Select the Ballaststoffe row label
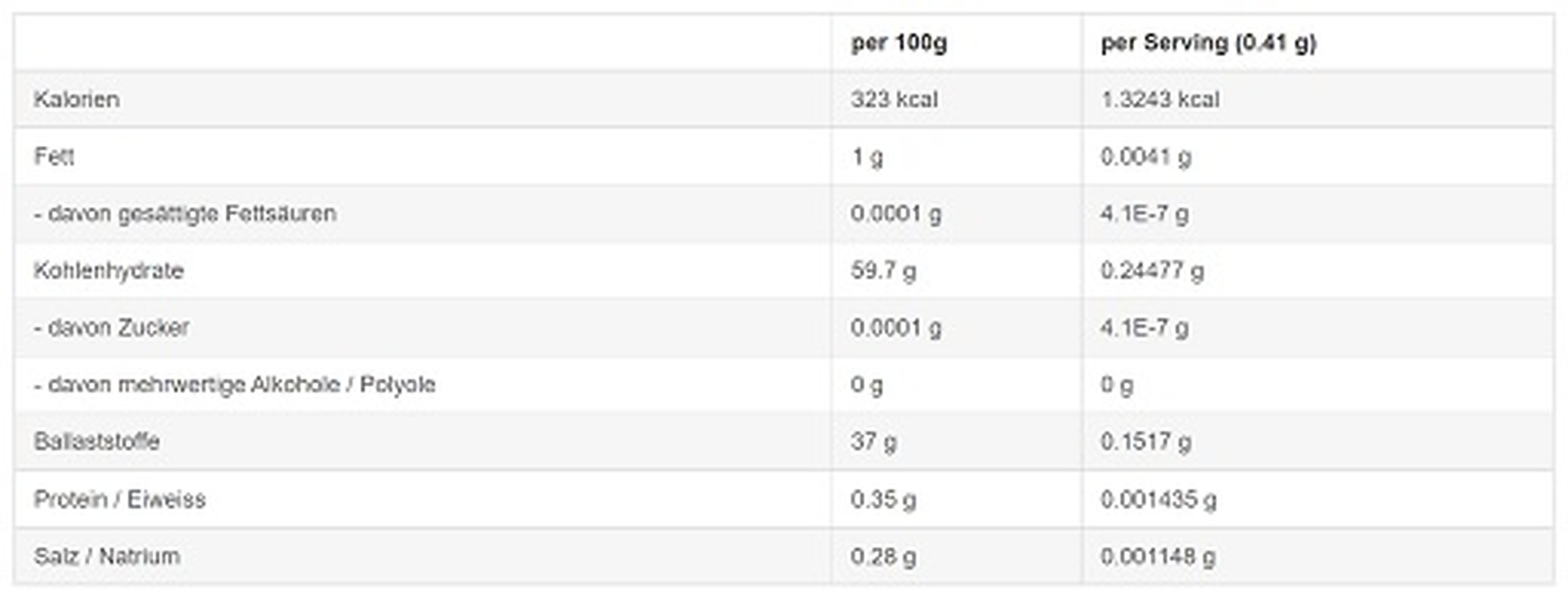1568x600 pixels. click(x=97, y=441)
